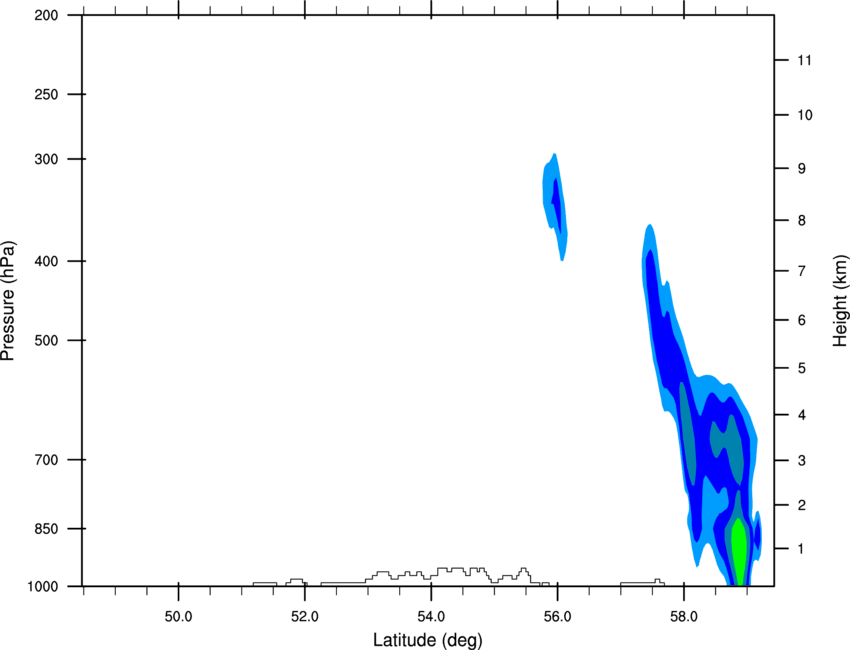Click the bright green contour core near surface
Image resolution: width=850 pixels, height=650 pixels.
739,552
